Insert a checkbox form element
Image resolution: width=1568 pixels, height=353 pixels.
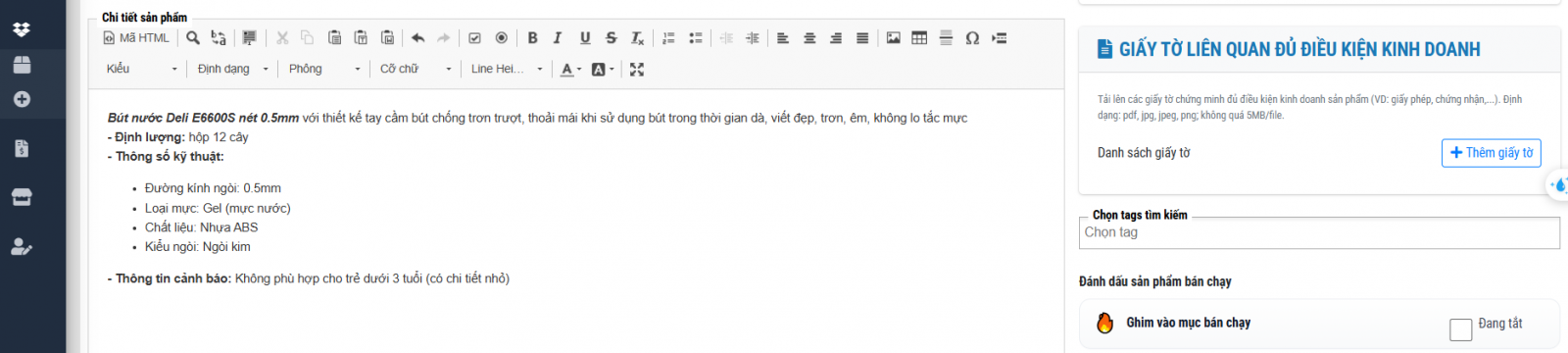(x=475, y=38)
